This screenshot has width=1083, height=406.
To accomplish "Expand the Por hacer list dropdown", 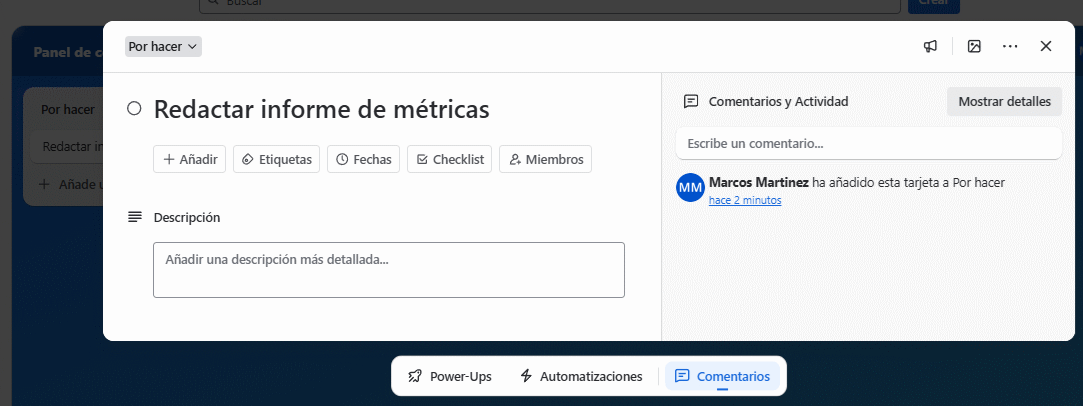I will pos(164,46).
